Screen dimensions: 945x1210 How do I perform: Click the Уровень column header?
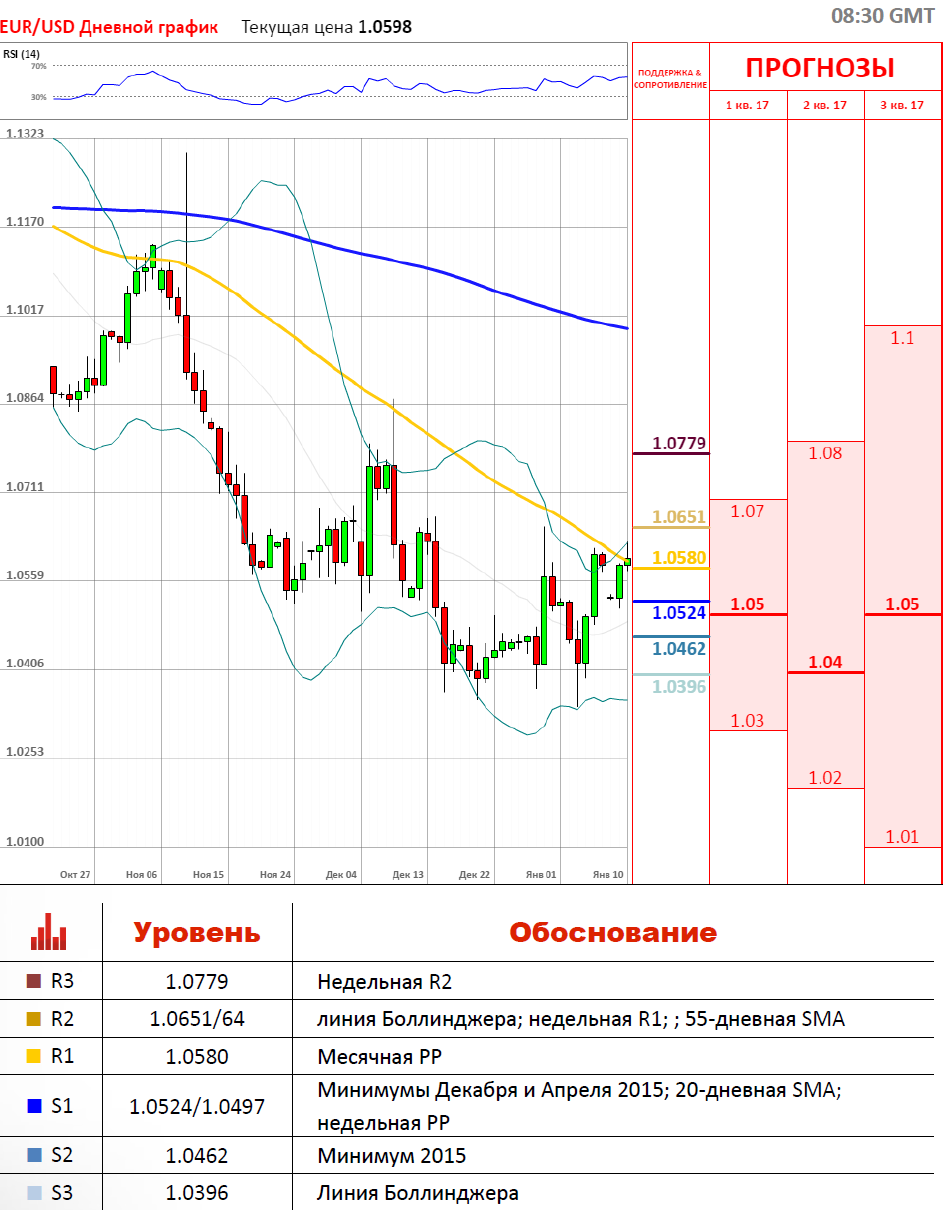click(x=197, y=933)
